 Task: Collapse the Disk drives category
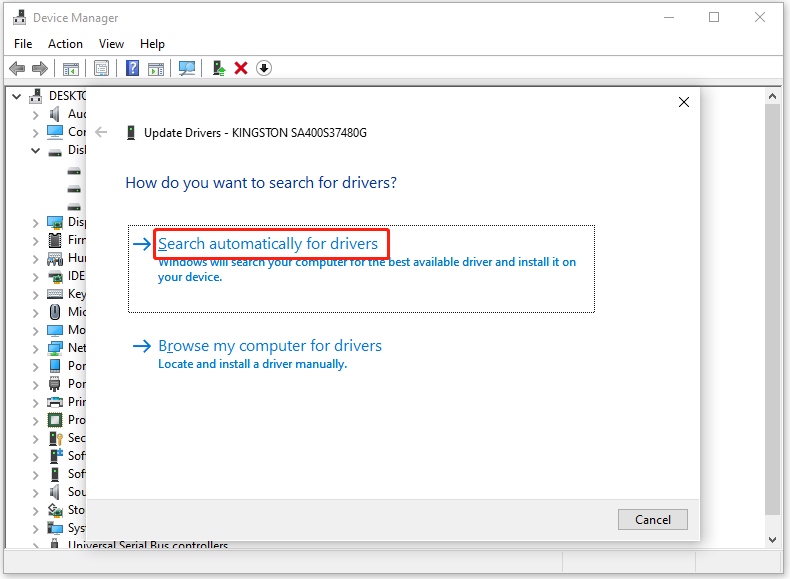35,150
